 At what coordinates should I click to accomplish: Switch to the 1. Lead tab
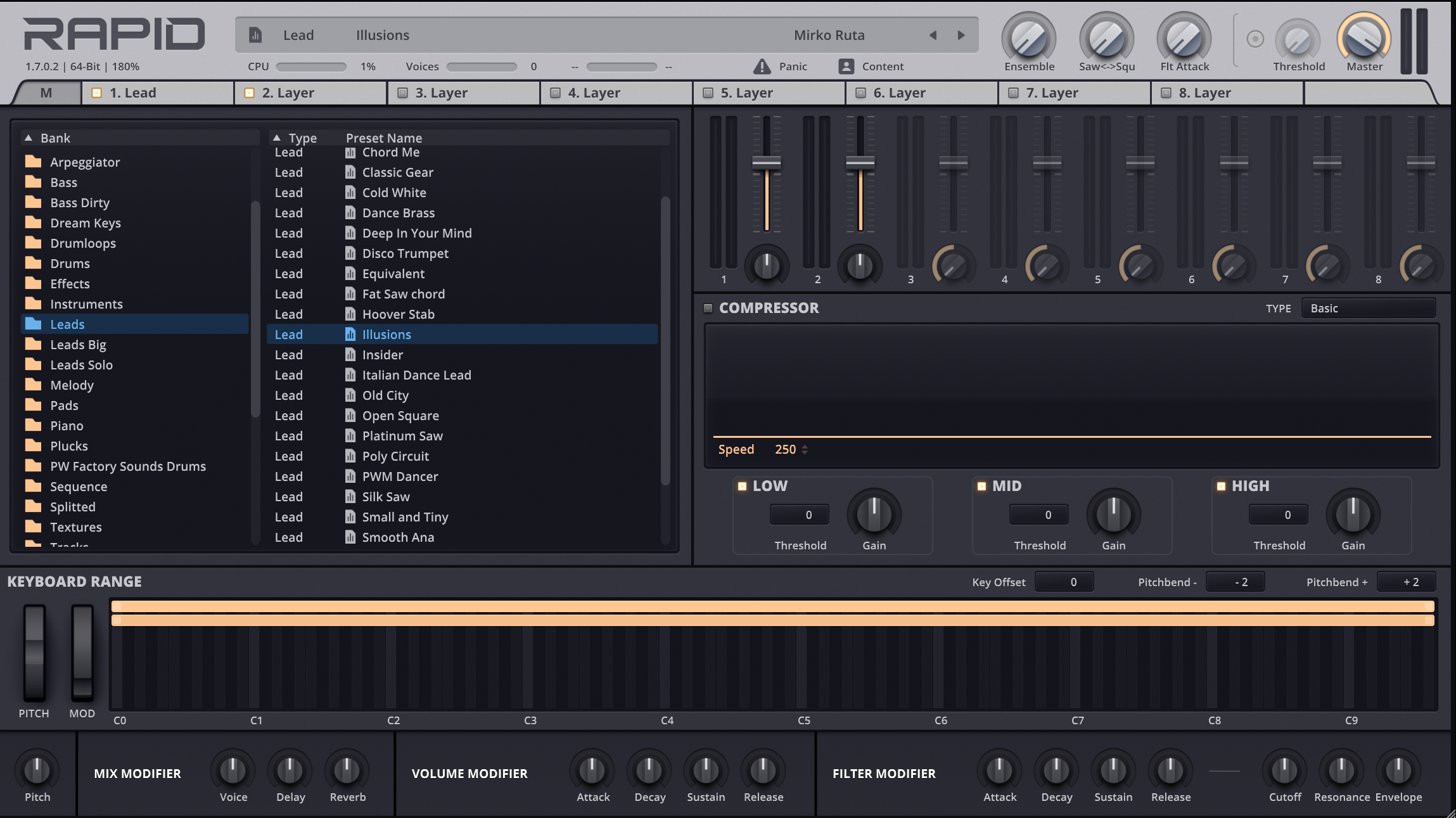tap(157, 93)
